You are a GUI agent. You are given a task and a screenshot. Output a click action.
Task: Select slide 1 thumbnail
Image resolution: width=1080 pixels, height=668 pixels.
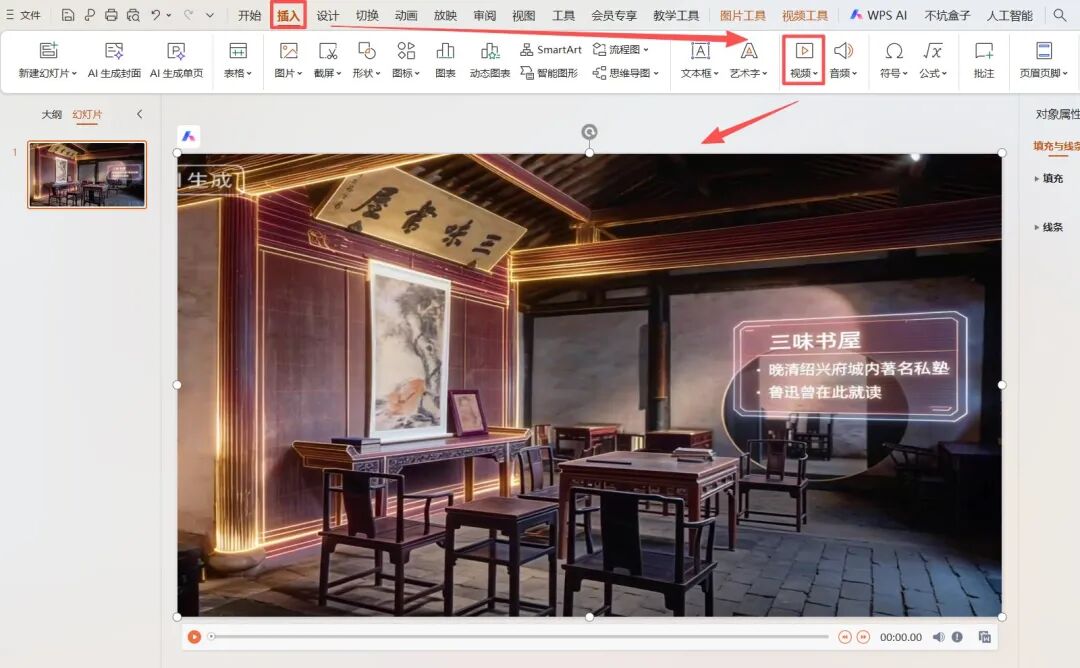tap(87, 174)
